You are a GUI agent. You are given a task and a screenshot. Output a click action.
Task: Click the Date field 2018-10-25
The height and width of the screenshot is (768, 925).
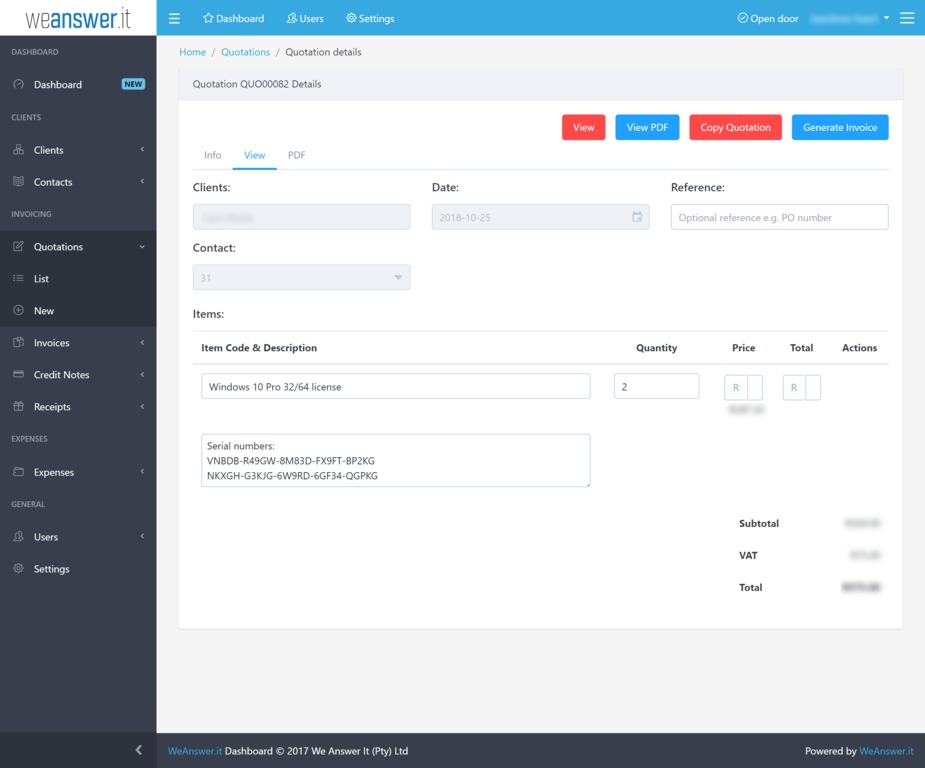[540, 217]
